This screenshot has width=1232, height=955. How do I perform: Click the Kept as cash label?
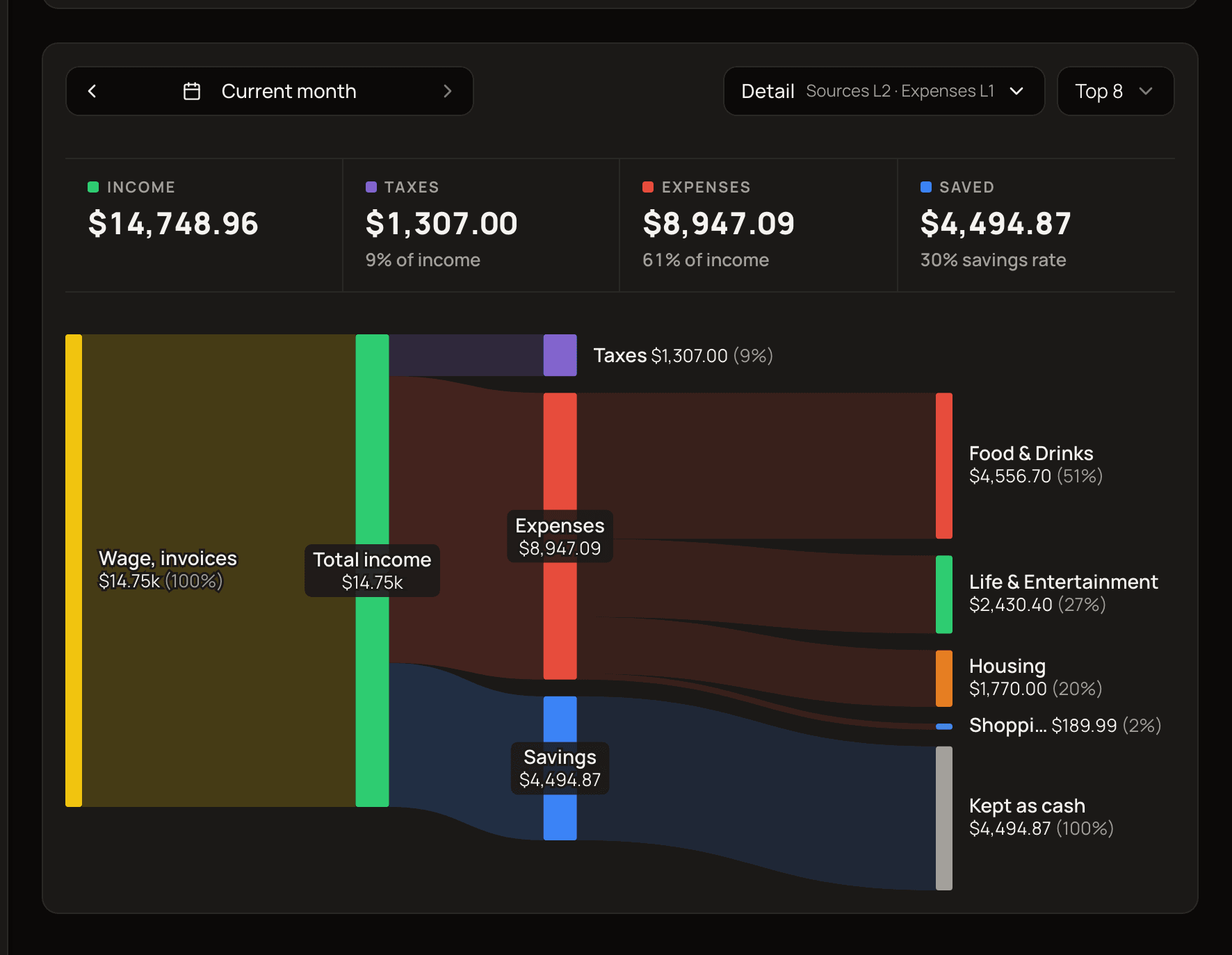tap(1041, 817)
